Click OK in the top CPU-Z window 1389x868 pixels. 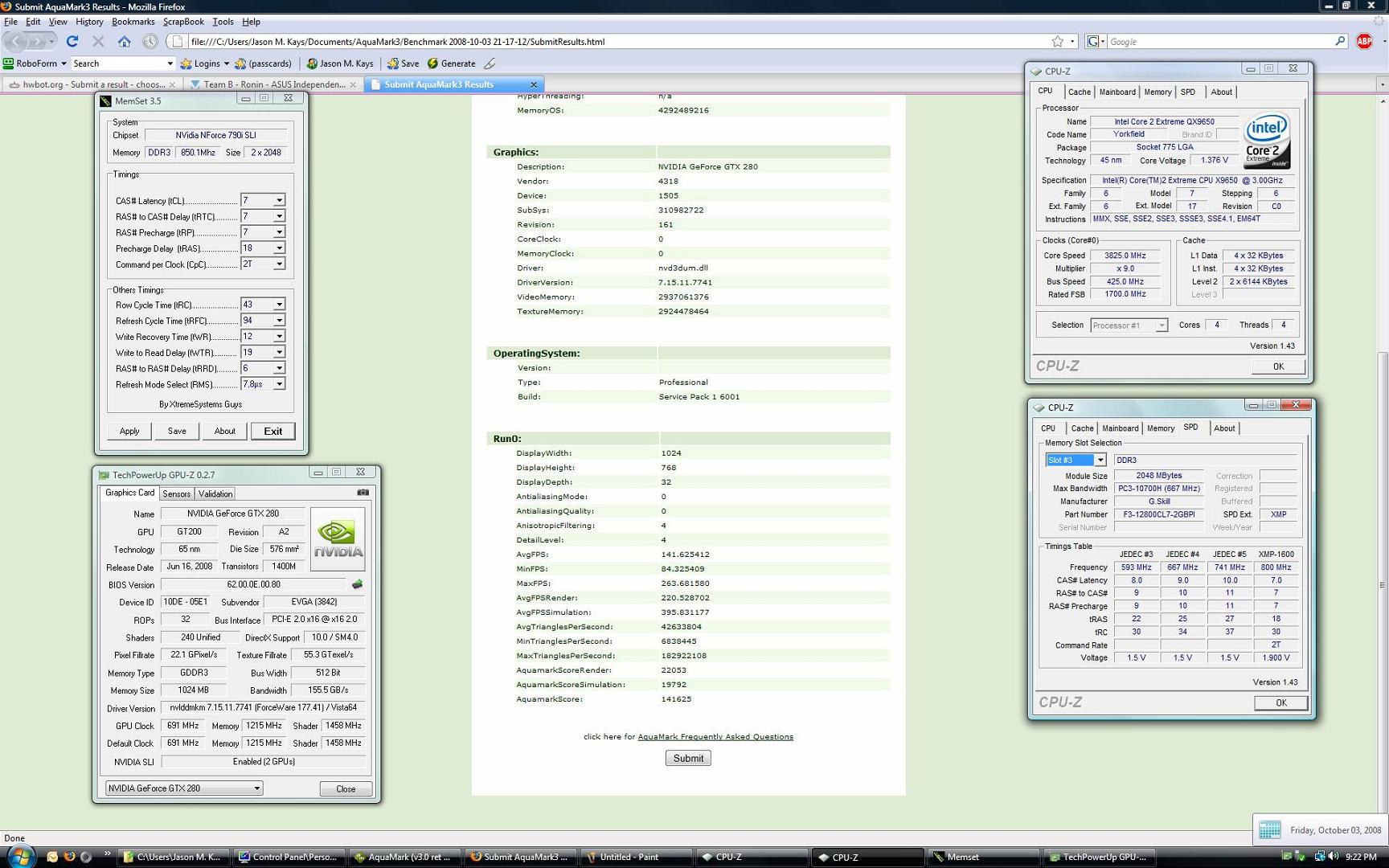click(x=1278, y=366)
